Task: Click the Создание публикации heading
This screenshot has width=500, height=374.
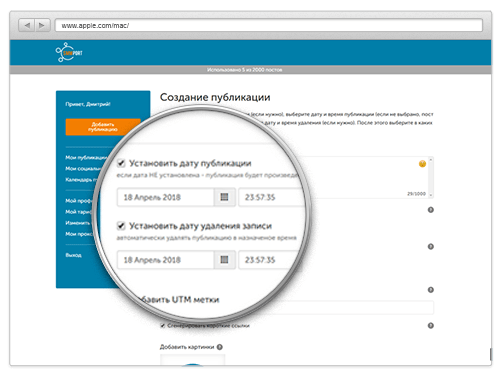Action: click(215, 97)
